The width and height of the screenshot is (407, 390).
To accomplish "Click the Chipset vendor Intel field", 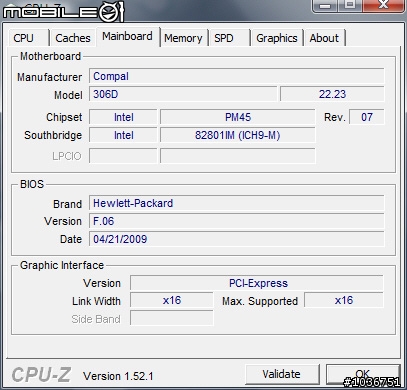I will (x=123, y=117).
